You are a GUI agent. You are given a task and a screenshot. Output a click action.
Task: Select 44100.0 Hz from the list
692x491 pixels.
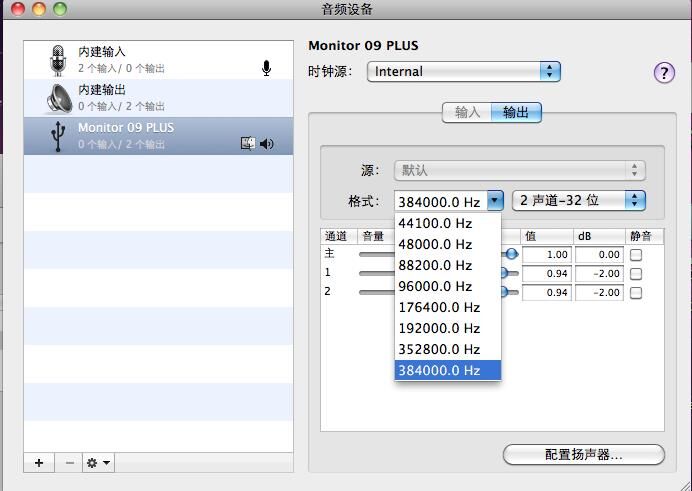tap(435, 223)
